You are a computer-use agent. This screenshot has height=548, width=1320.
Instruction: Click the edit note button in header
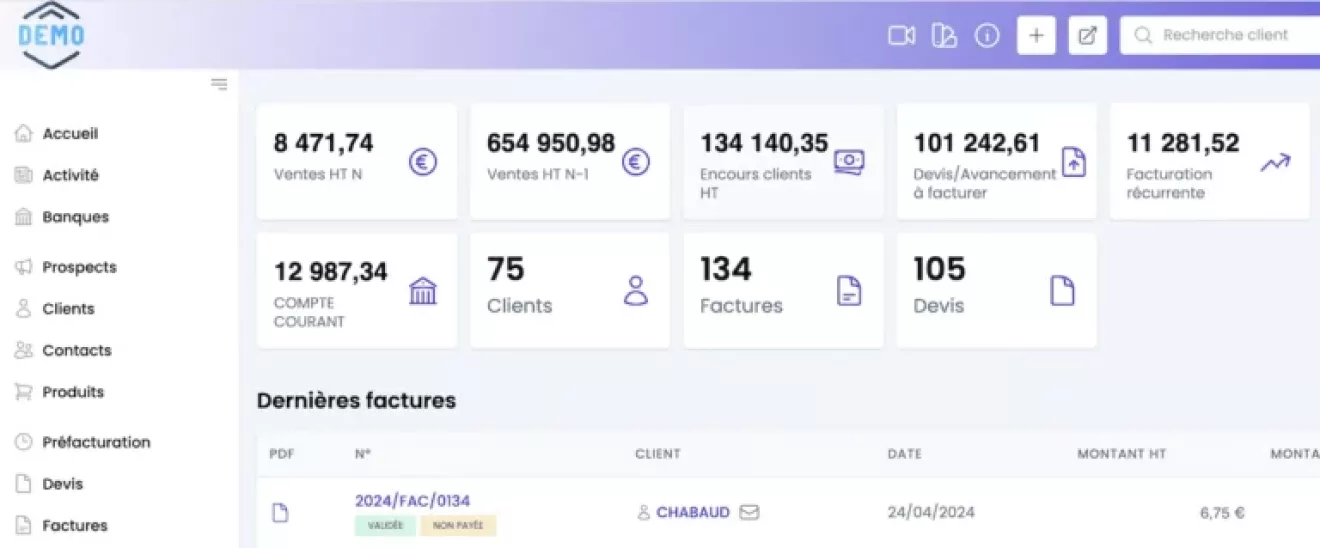pos(1087,36)
